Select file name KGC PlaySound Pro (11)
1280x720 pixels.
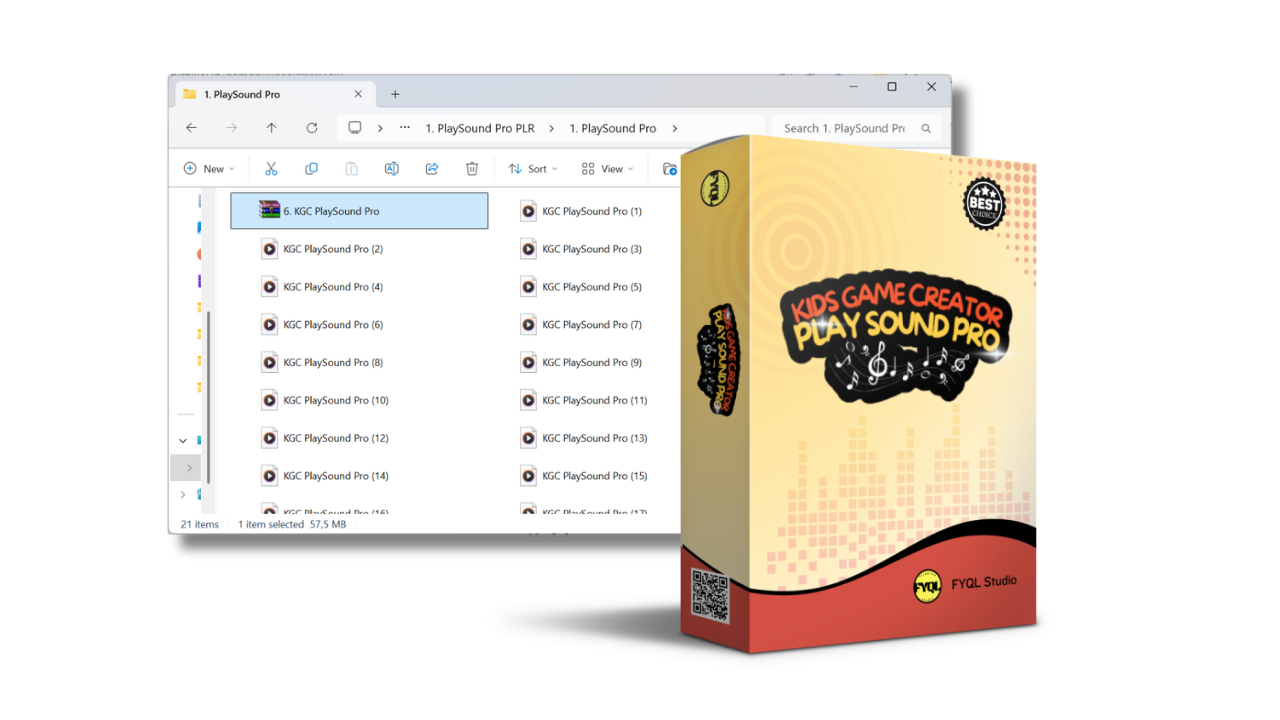coord(595,400)
